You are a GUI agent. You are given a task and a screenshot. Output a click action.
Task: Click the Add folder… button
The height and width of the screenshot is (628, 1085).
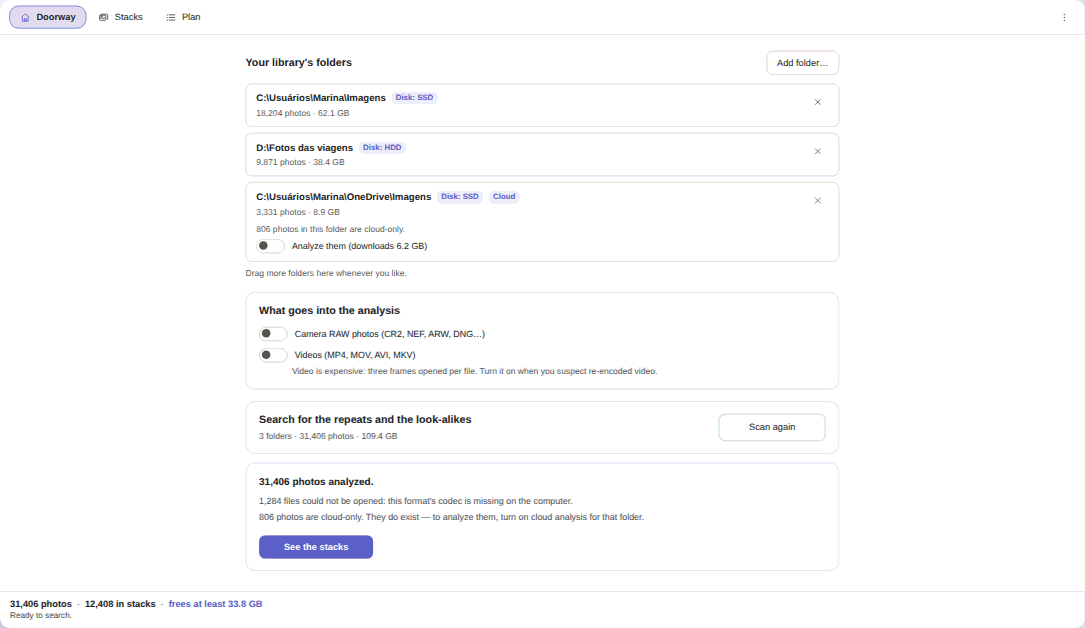click(803, 63)
